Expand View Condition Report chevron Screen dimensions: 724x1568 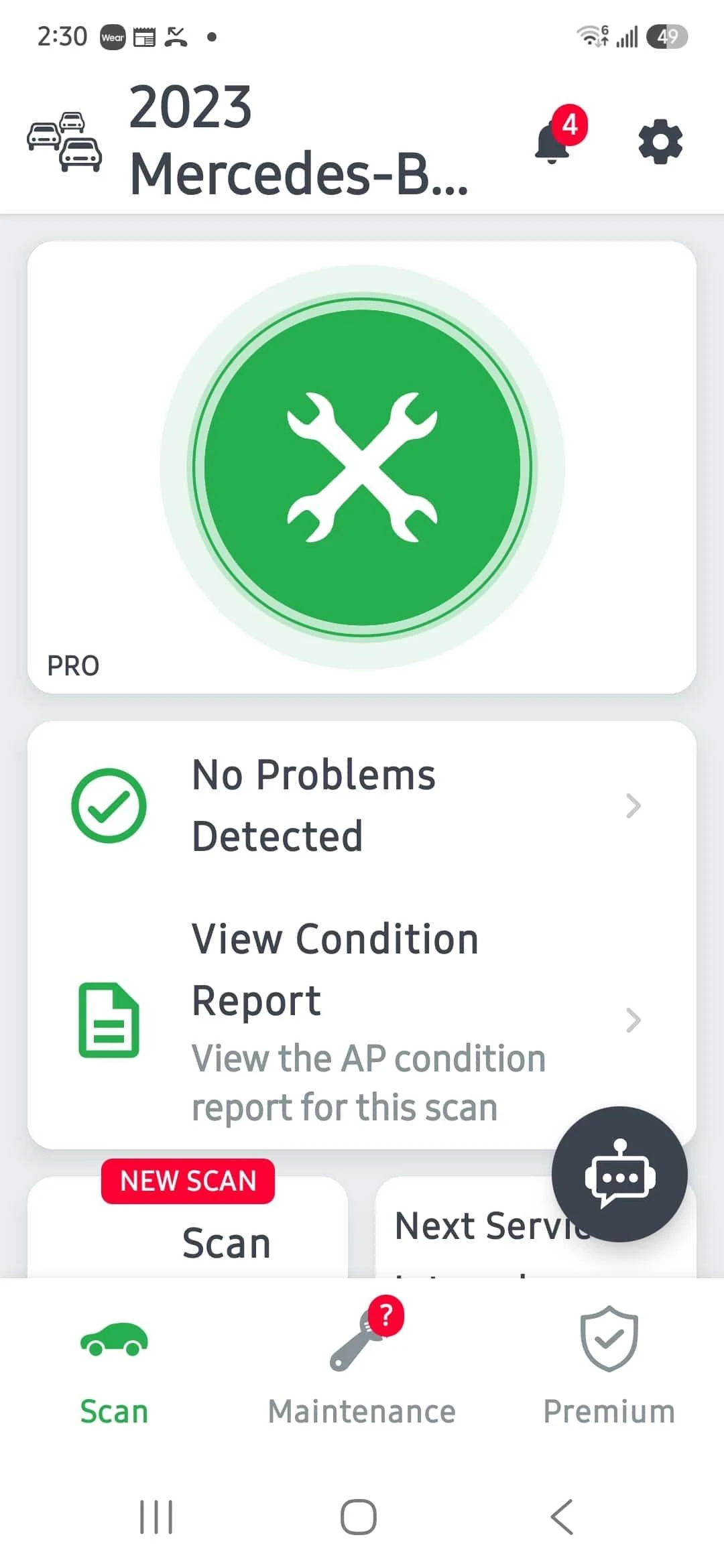tap(633, 1020)
